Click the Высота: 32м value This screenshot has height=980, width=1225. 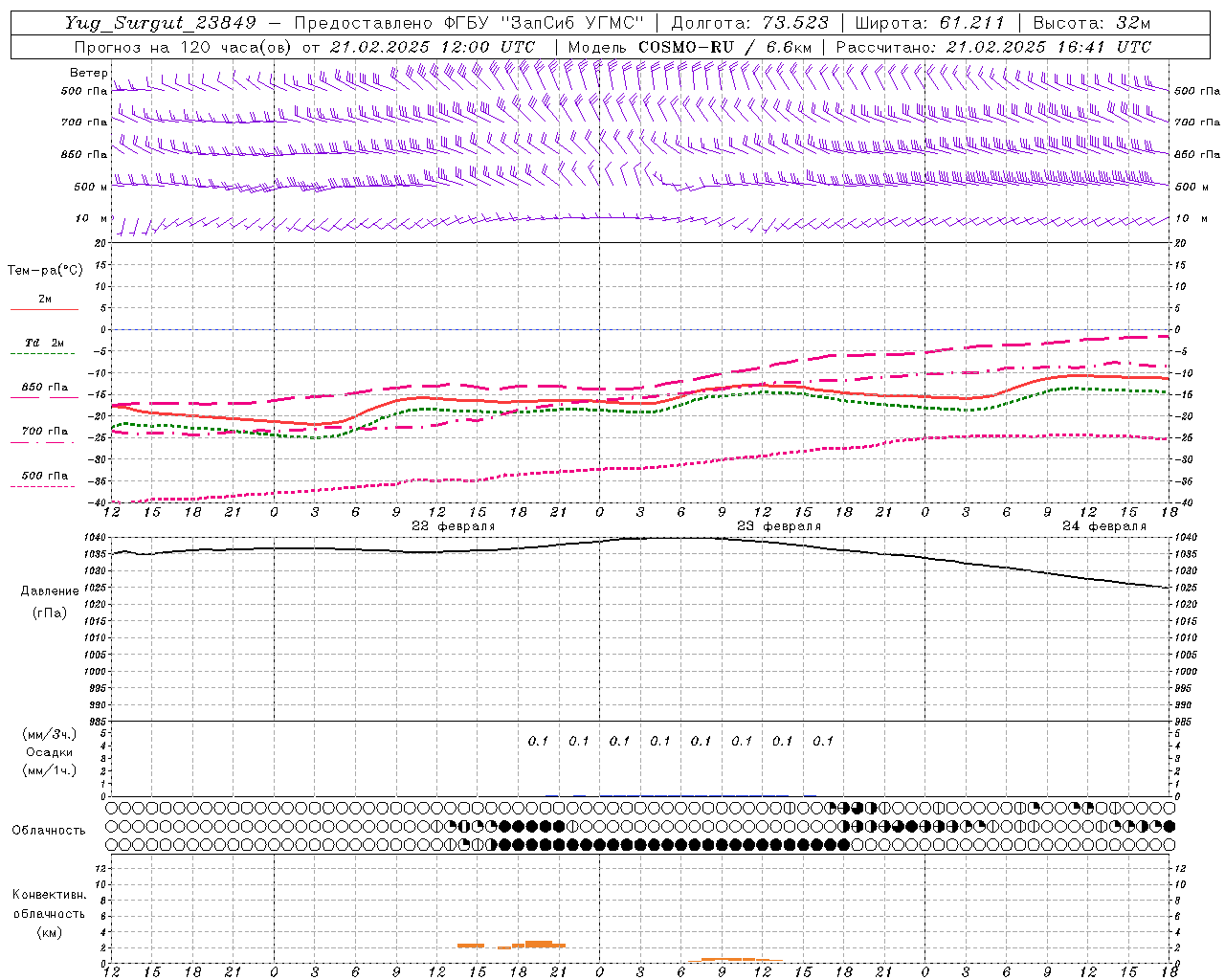[x=1091, y=23]
